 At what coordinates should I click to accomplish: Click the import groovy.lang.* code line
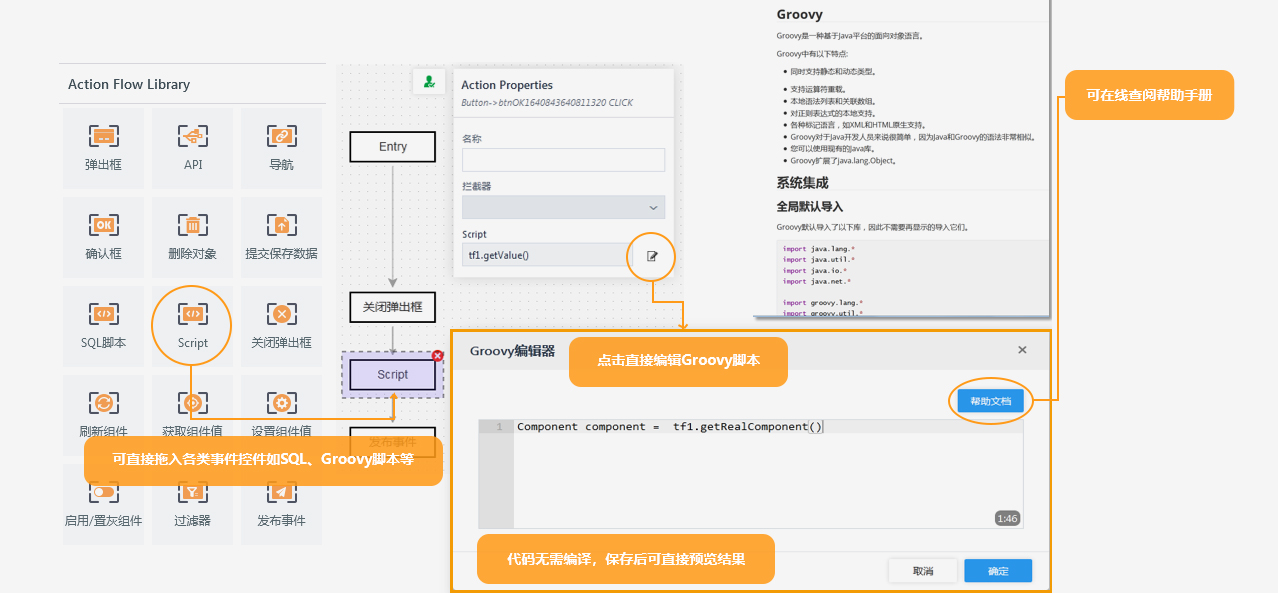pos(823,302)
